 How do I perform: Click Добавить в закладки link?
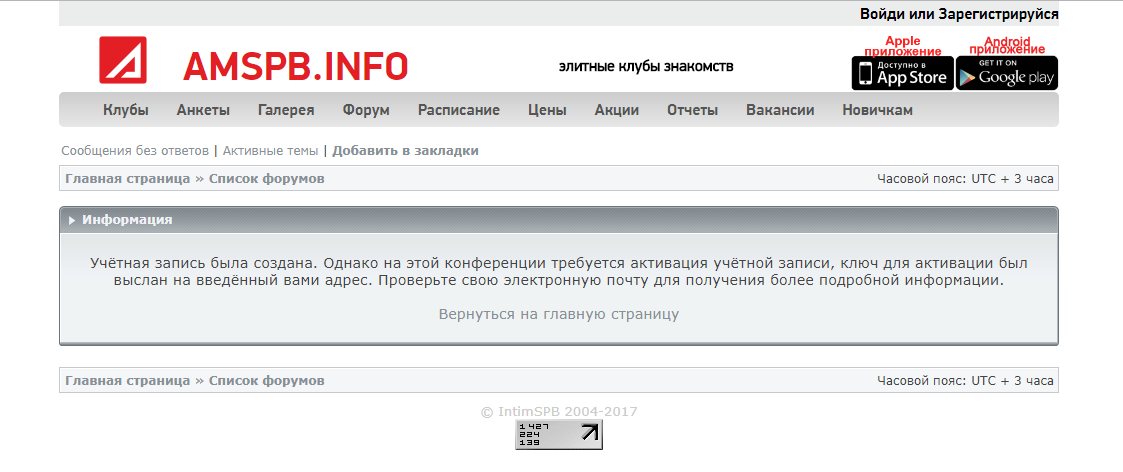pos(405,151)
